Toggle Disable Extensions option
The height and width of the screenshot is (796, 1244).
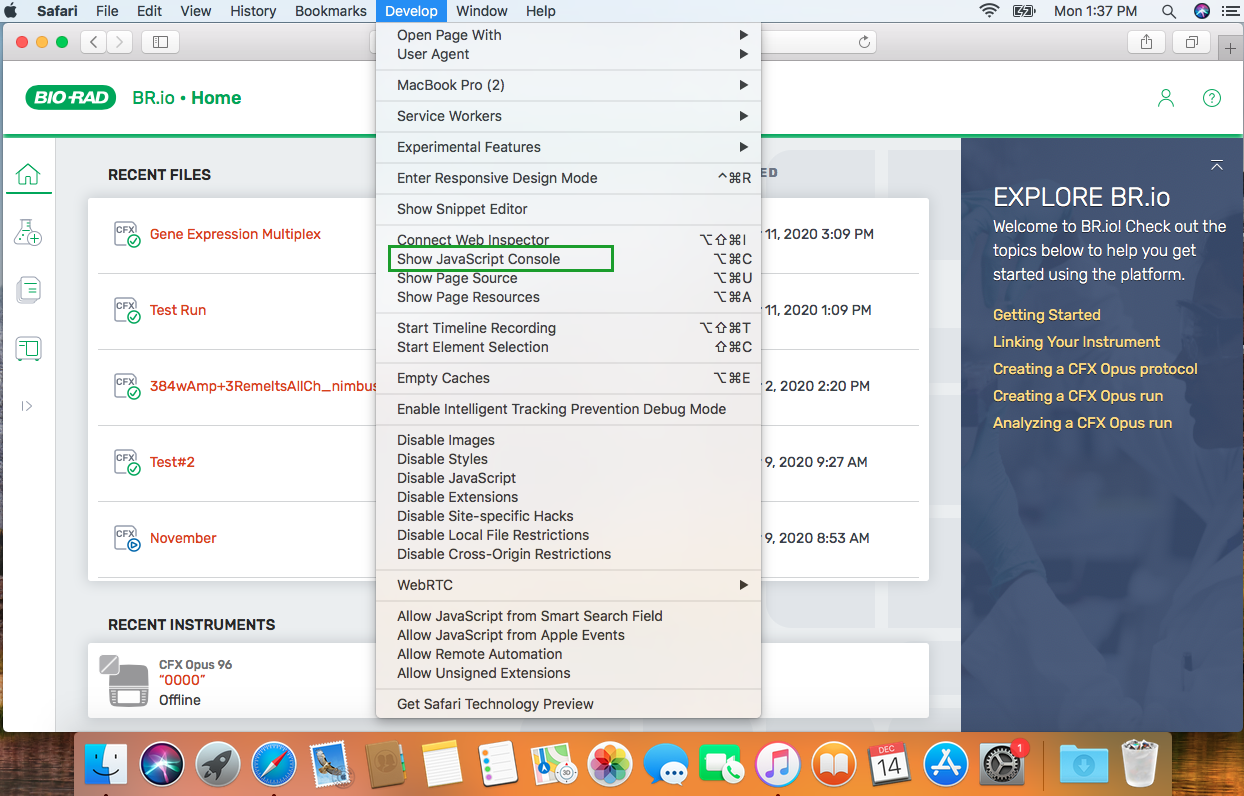point(568,497)
